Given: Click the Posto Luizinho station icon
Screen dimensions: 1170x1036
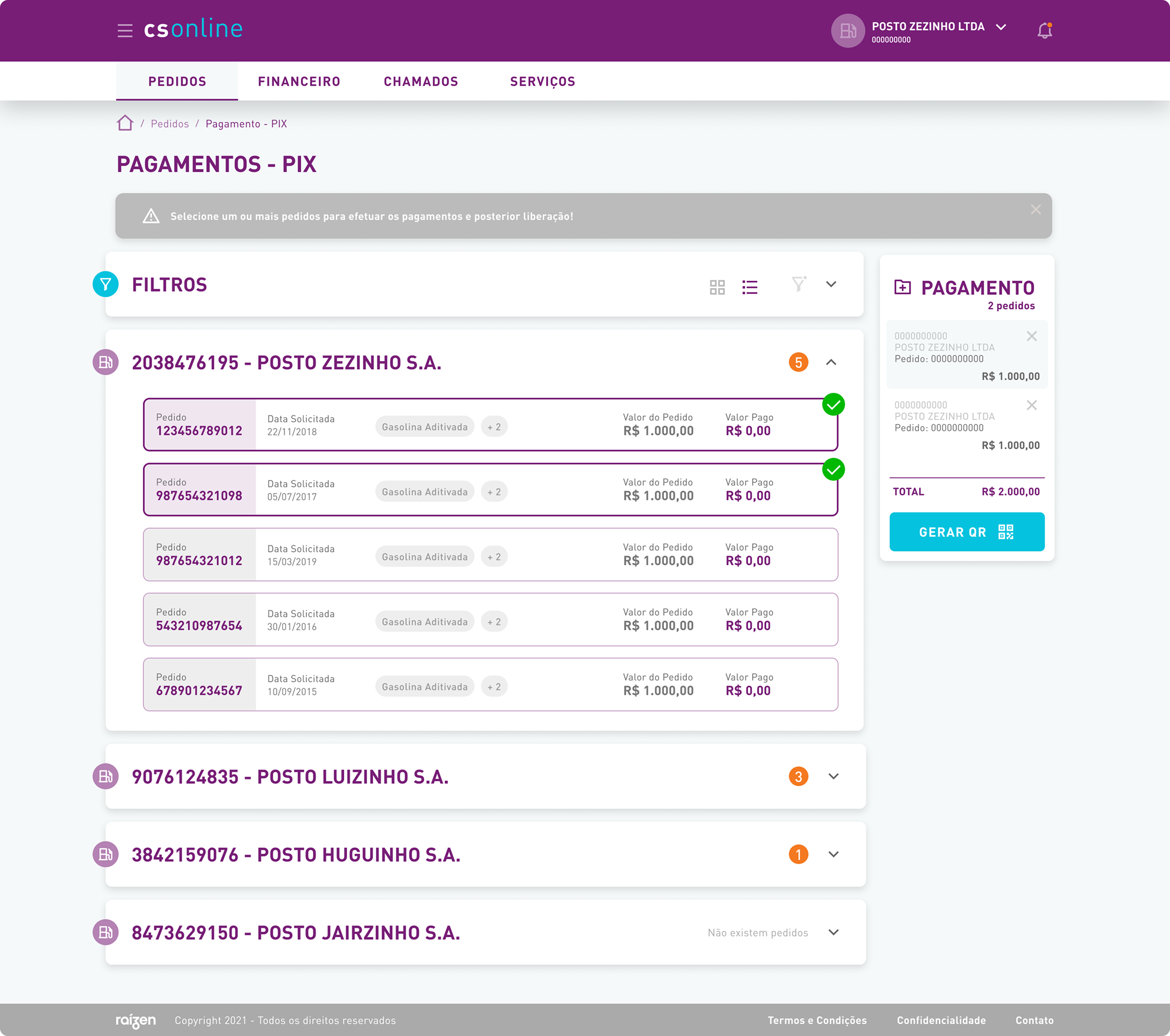Looking at the screenshot, I should click(105, 776).
